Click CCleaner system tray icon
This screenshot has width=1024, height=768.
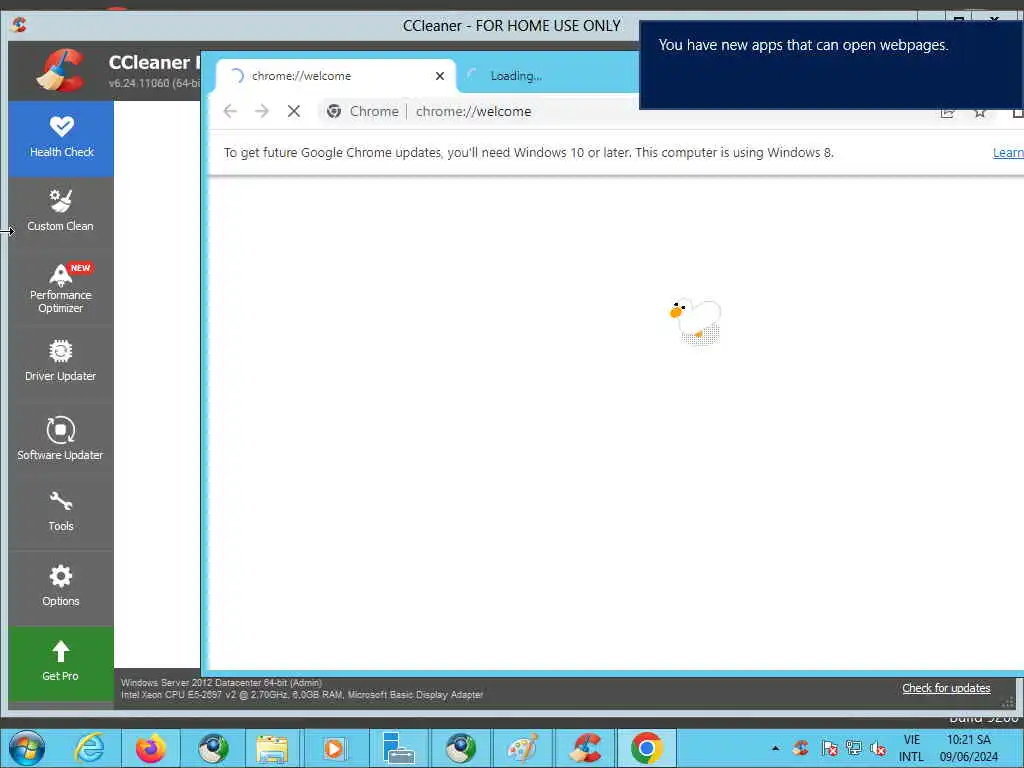pyautogui.click(x=801, y=748)
